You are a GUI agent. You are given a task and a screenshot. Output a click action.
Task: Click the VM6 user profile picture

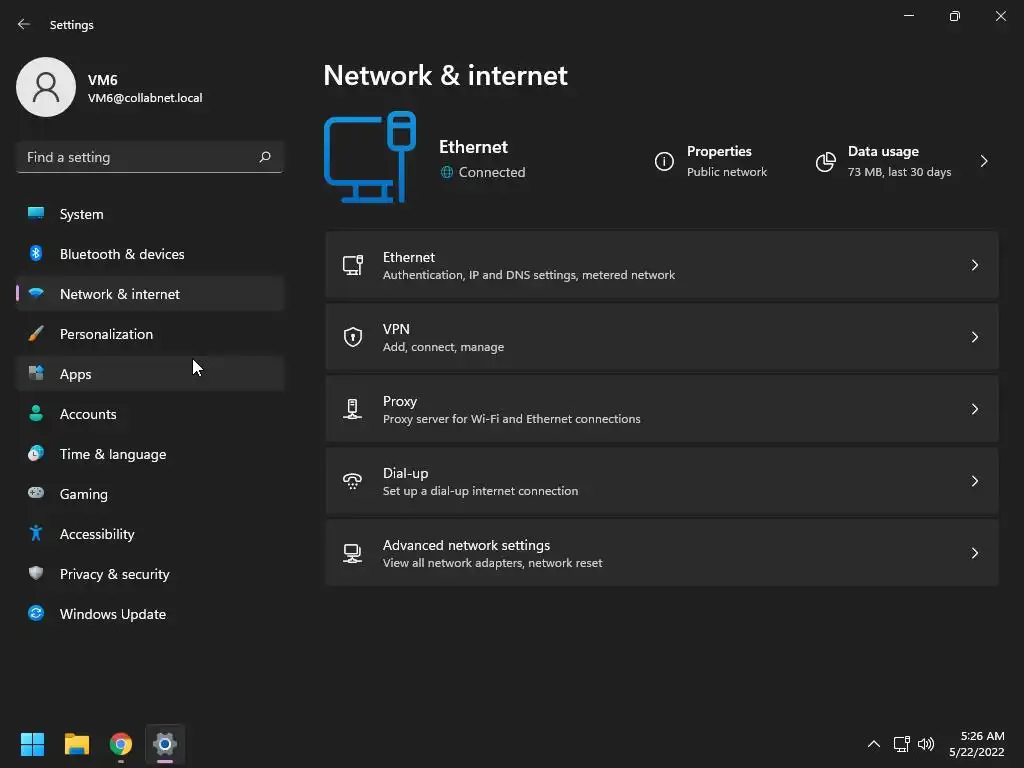46,87
